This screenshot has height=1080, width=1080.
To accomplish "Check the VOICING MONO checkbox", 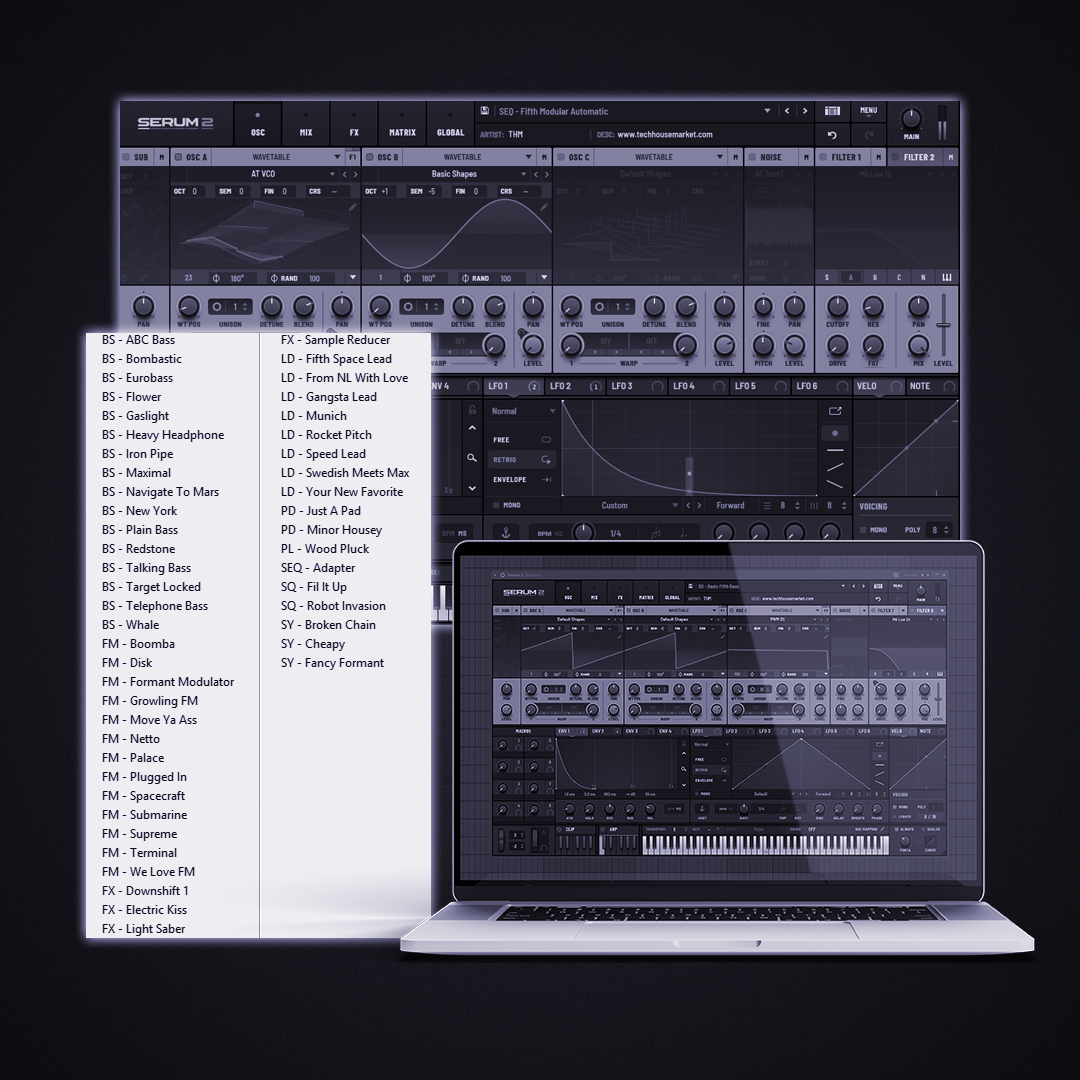I will click(x=863, y=530).
